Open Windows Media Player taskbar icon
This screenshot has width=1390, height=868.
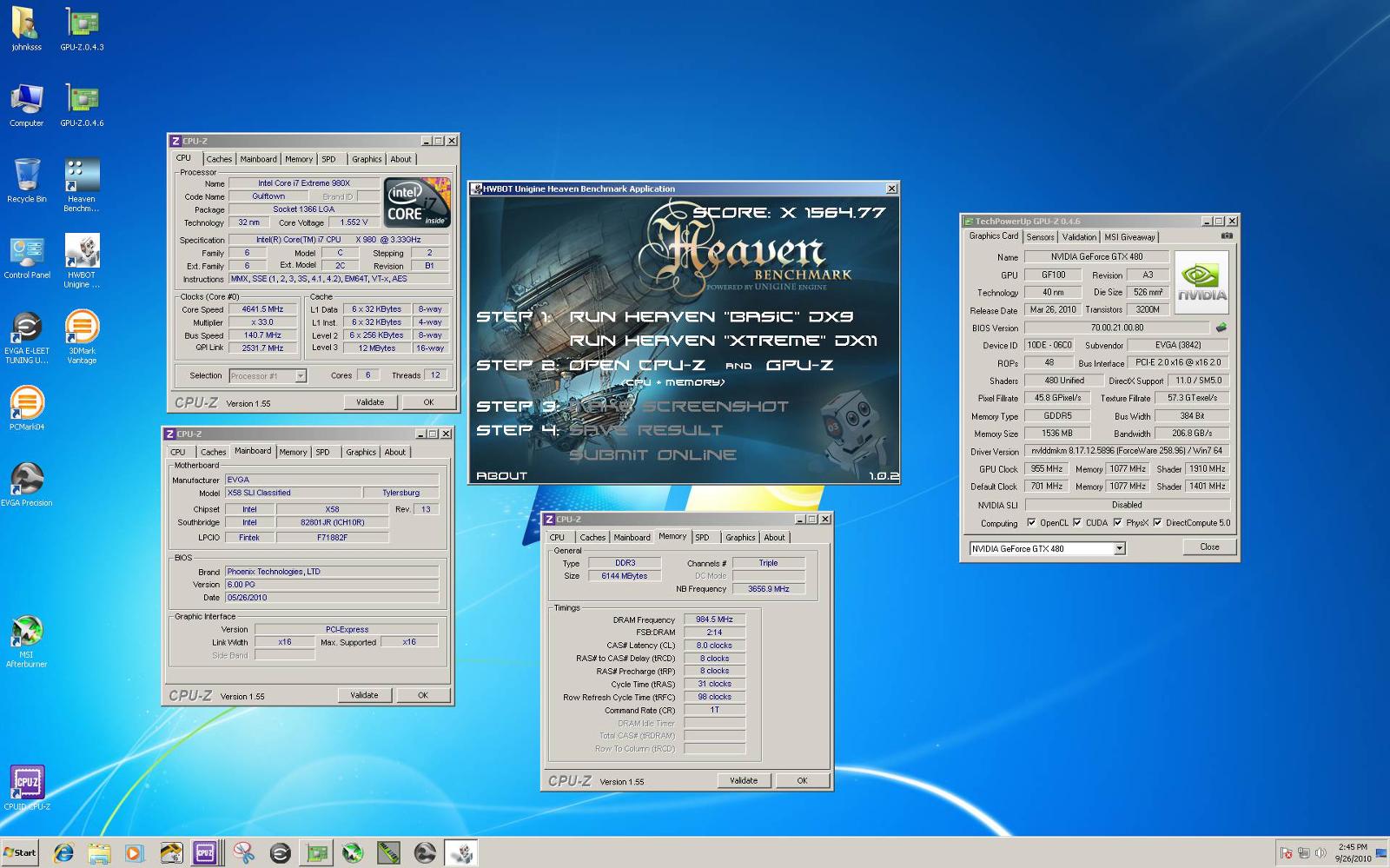point(134,853)
